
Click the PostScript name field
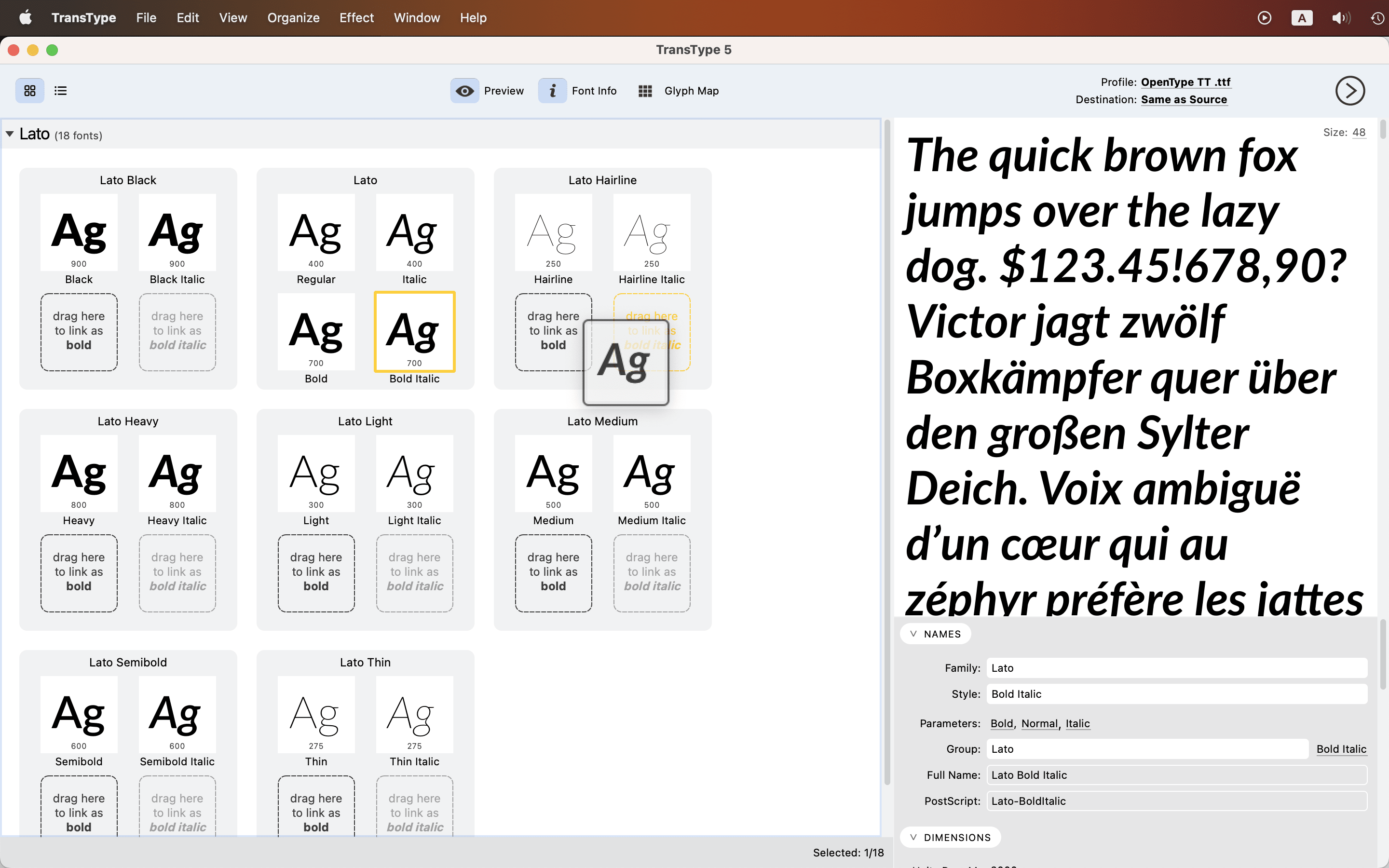click(1177, 801)
